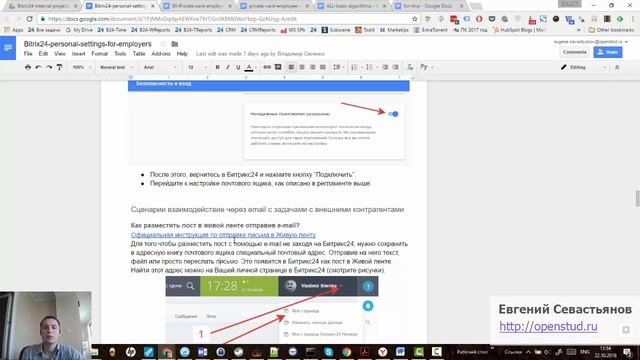Toggle Italic formatting
This screenshot has height=360, width=640.
tap(228, 67)
